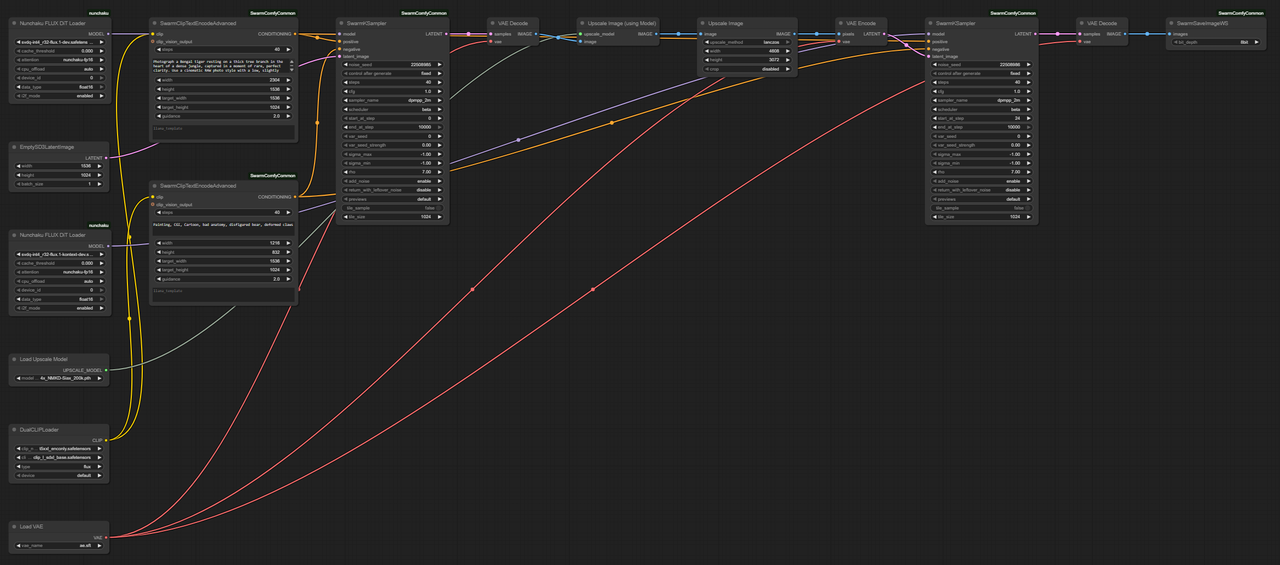Decrease height value in EmptySD3LatentImage with left arrow
This screenshot has width=1280, height=565.
[x=18, y=175]
